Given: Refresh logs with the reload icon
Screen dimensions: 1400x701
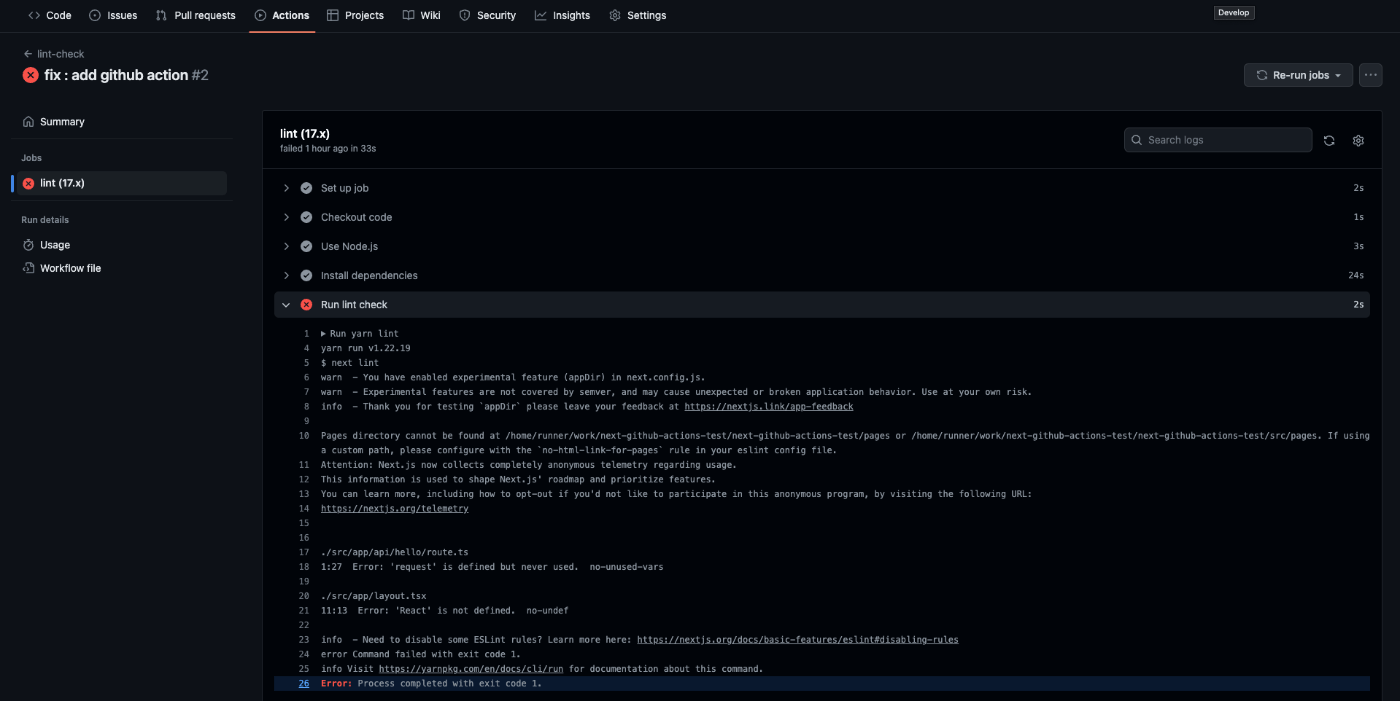Looking at the screenshot, I should tap(1329, 140).
